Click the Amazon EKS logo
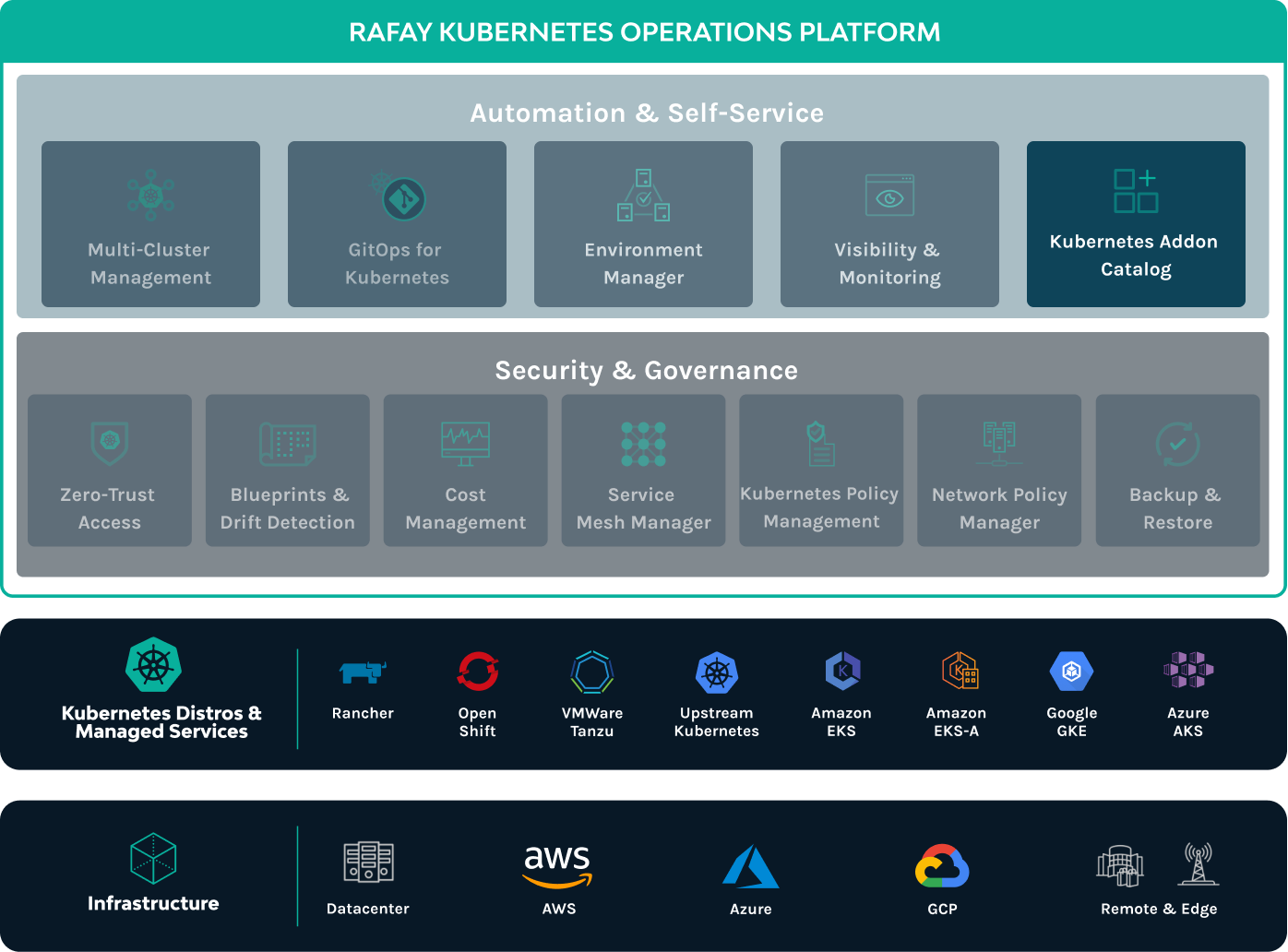This screenshot has height=952, width=1288. coord(842,672)
